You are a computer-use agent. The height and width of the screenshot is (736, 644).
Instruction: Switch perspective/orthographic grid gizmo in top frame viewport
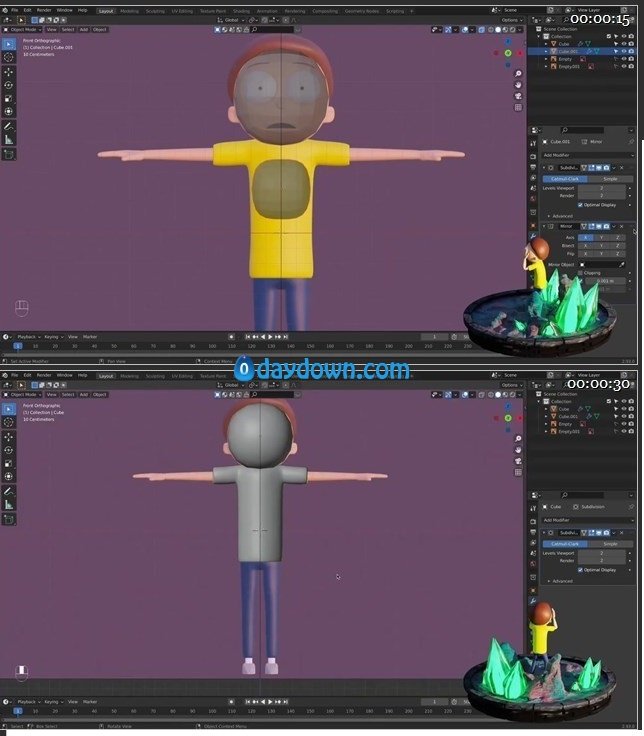pos(518,107)
